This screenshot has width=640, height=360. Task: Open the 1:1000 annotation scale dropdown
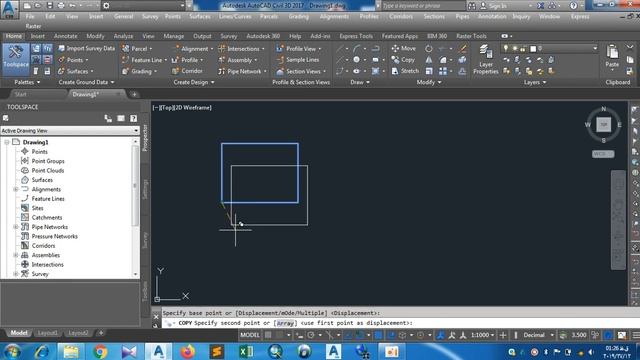[482, 335]
